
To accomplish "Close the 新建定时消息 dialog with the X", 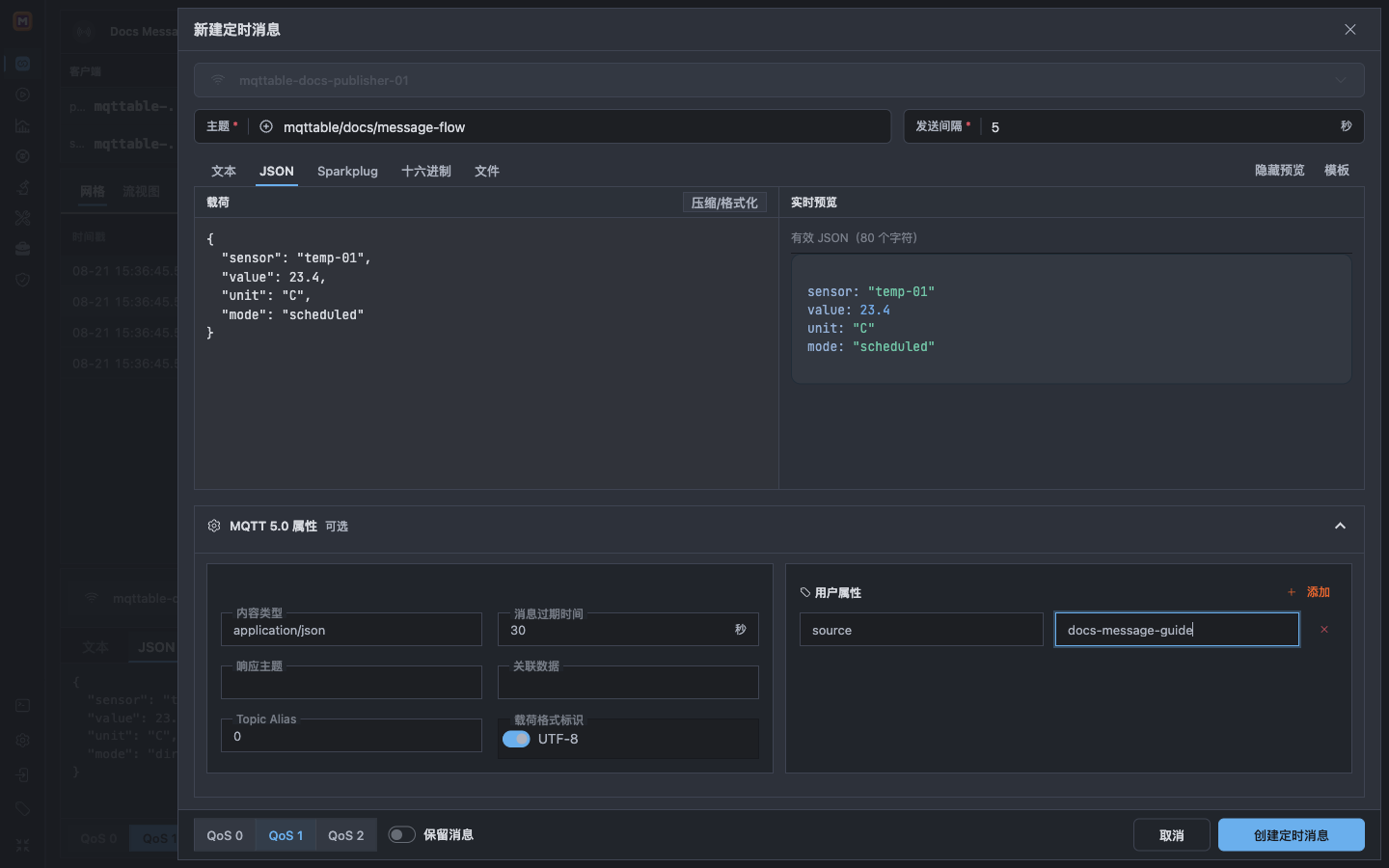I will coord(1349,30).
